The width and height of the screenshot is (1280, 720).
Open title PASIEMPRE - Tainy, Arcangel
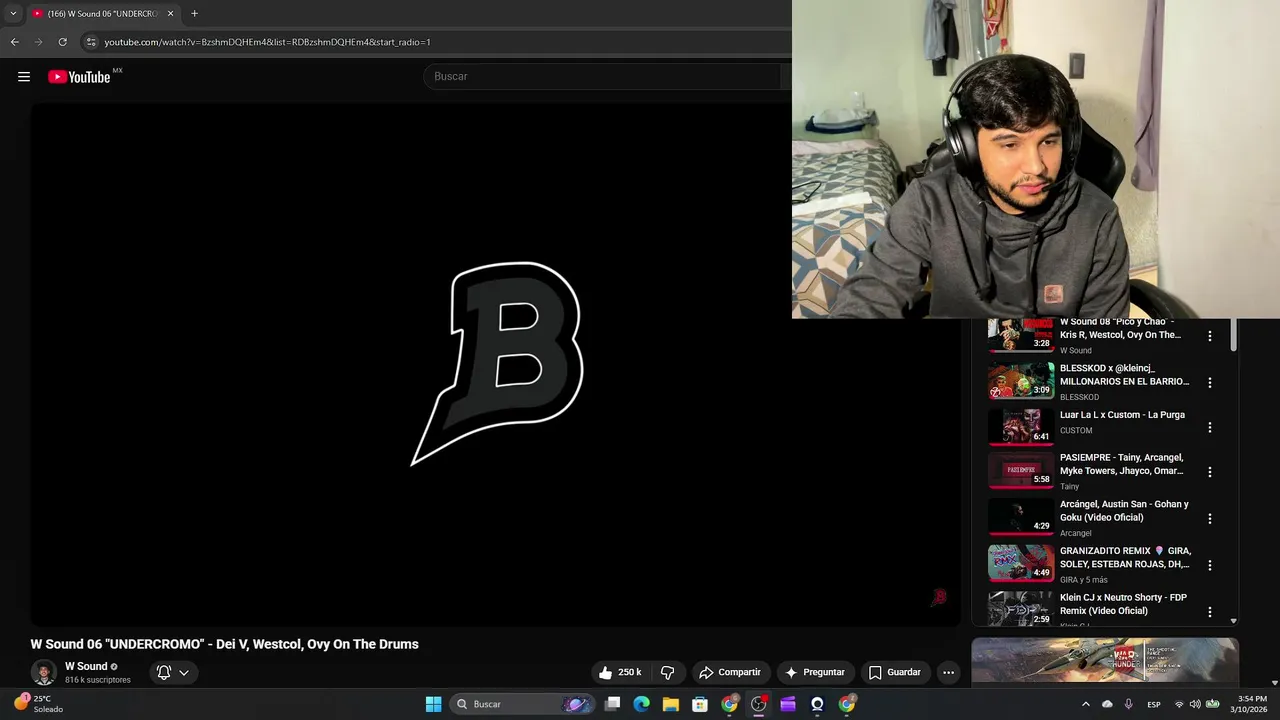click(1121, 464)
